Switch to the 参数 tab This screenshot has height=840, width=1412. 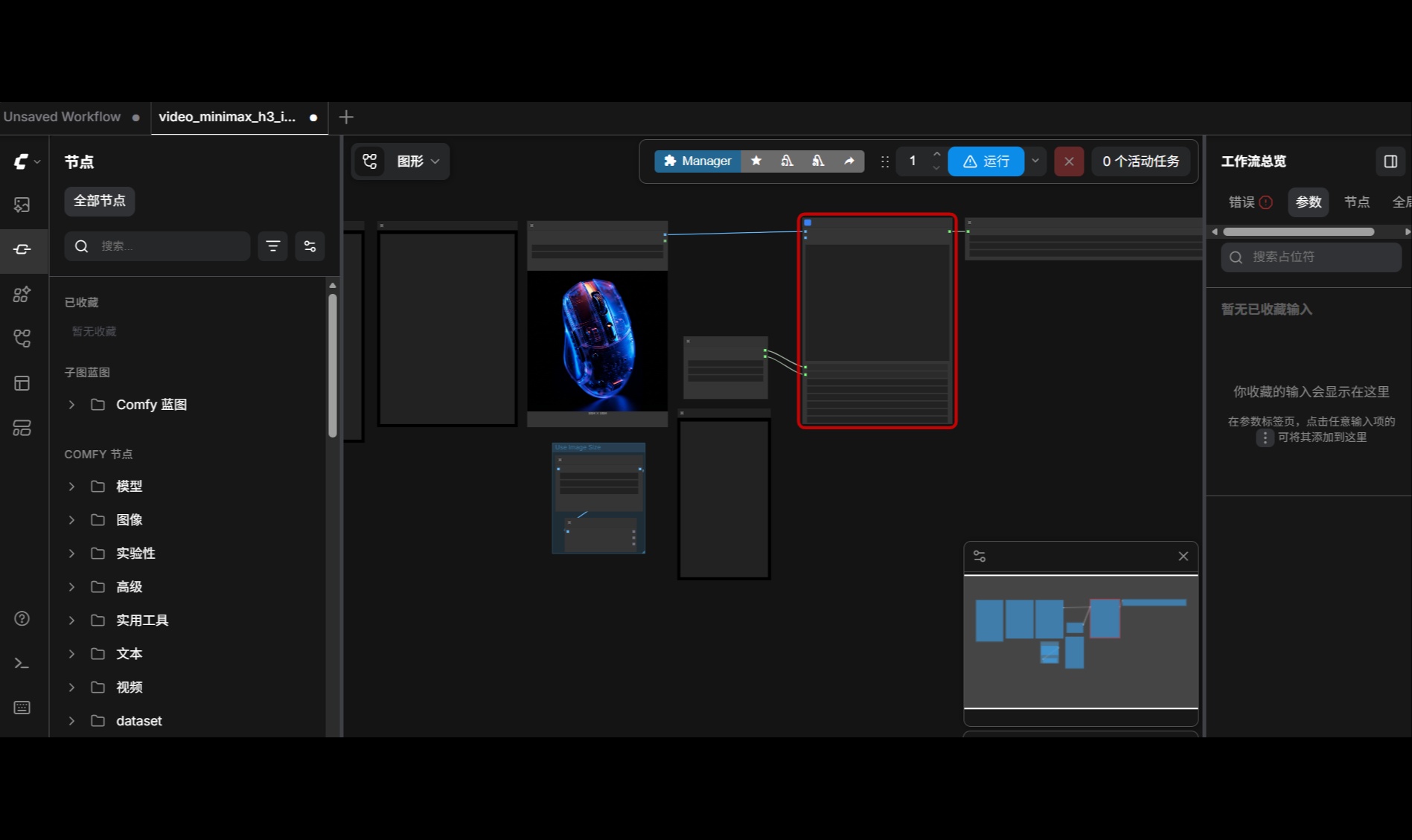click(1309, 202)
